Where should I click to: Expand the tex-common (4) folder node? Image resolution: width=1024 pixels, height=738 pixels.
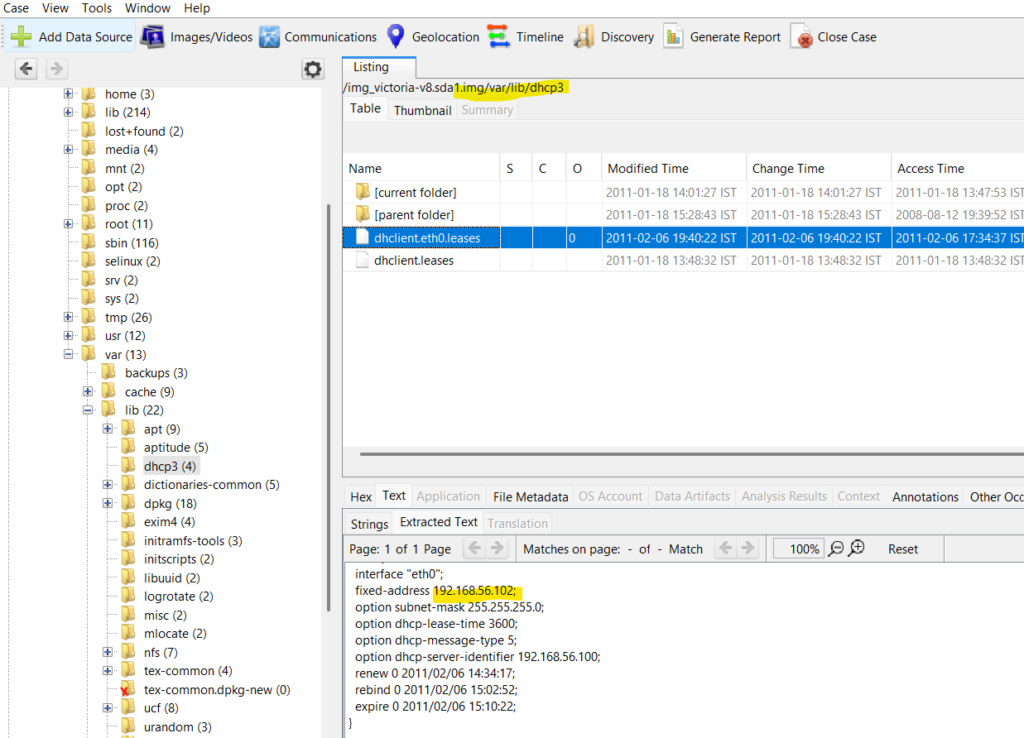[108, 671]
